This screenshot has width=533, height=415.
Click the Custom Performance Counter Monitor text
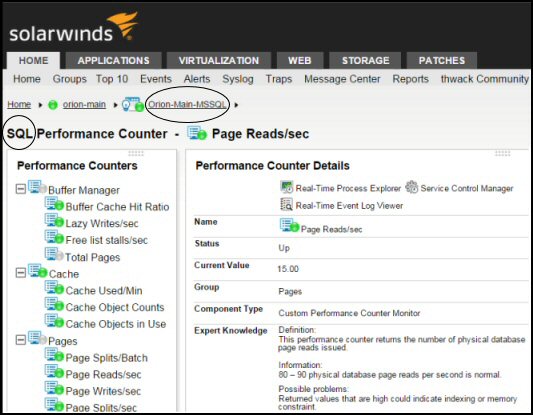tap(349, 313)
